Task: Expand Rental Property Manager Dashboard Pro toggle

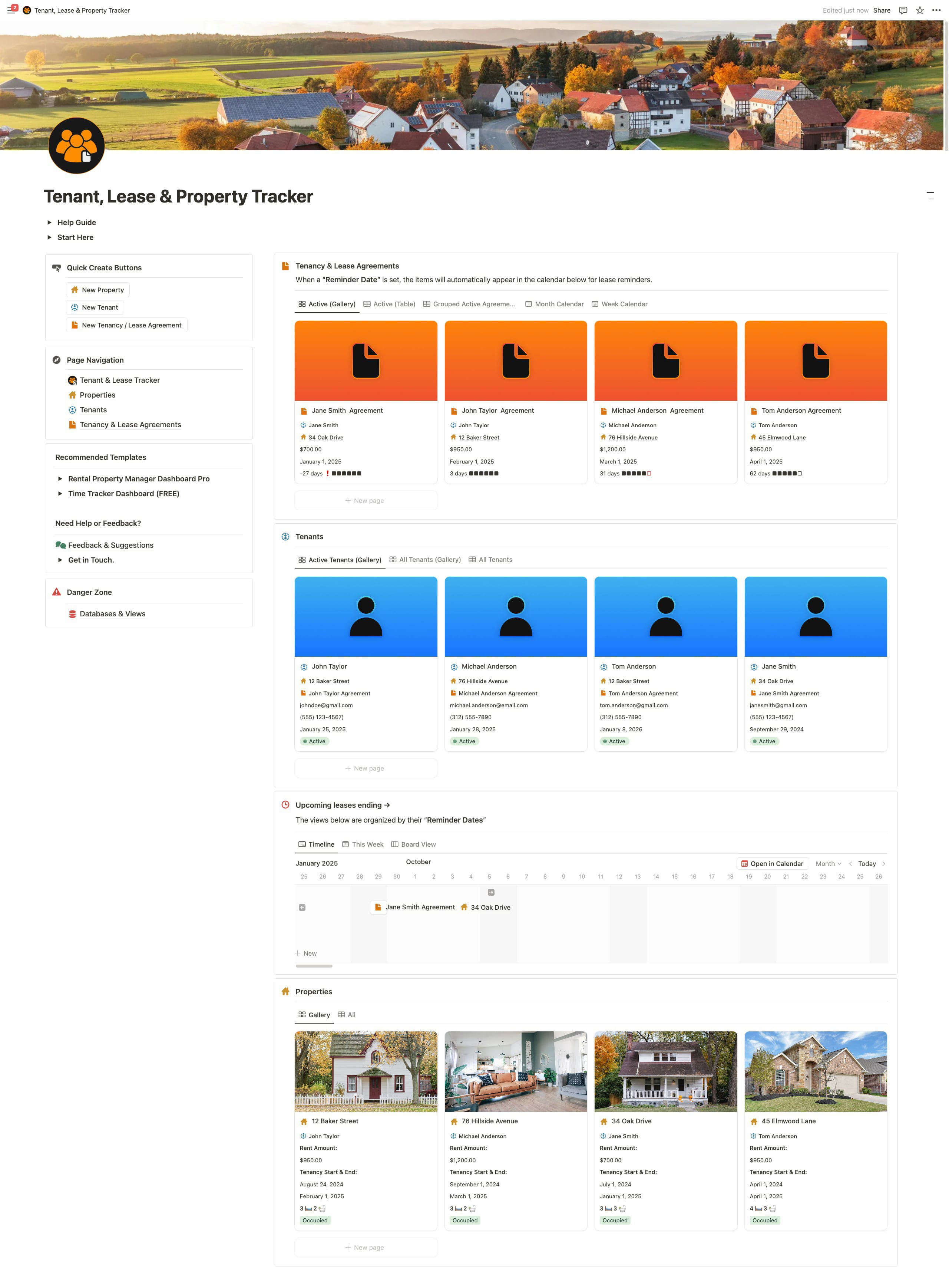Action: click(60, 479)
